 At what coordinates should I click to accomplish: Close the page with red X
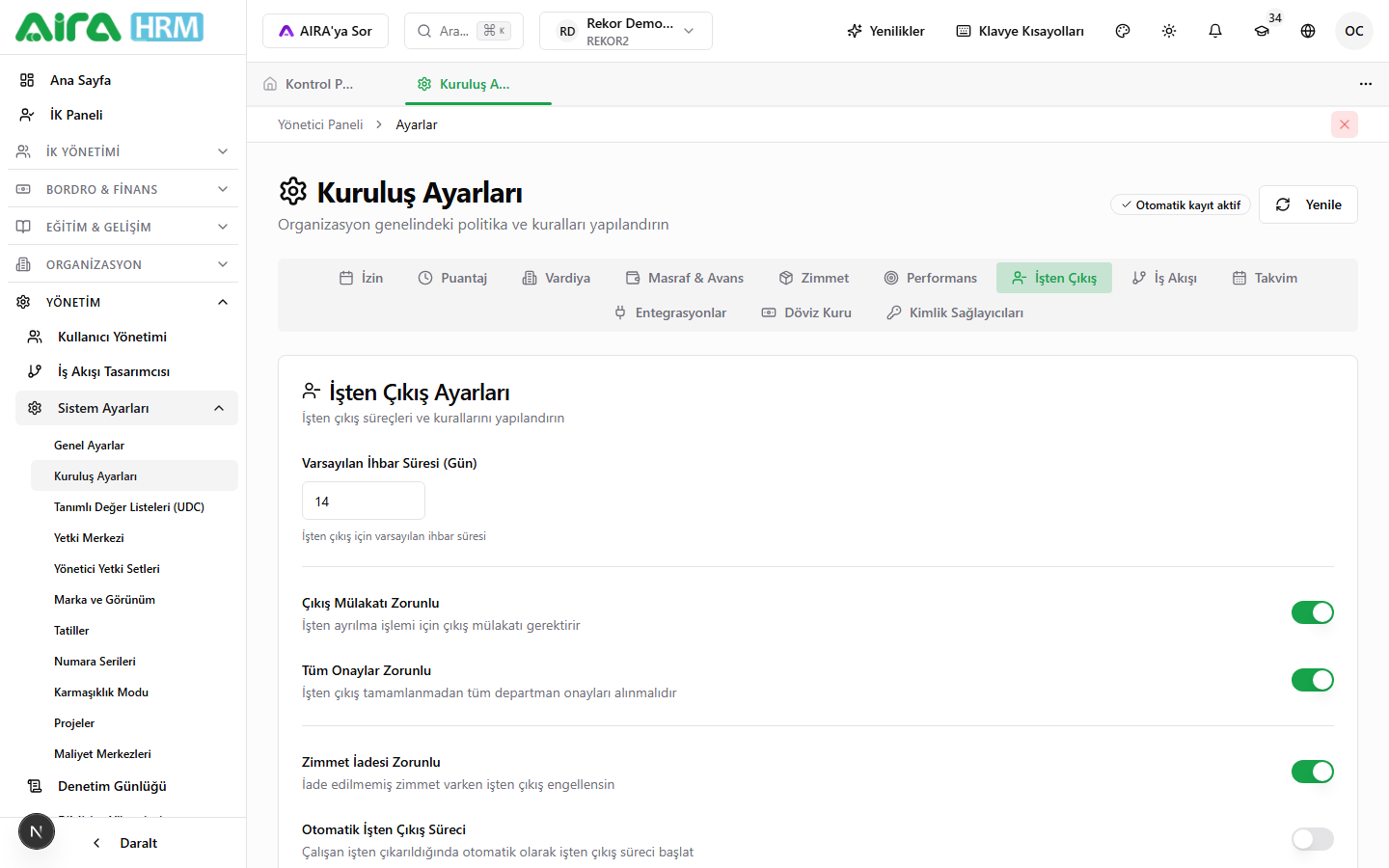tap(1345, 124)
